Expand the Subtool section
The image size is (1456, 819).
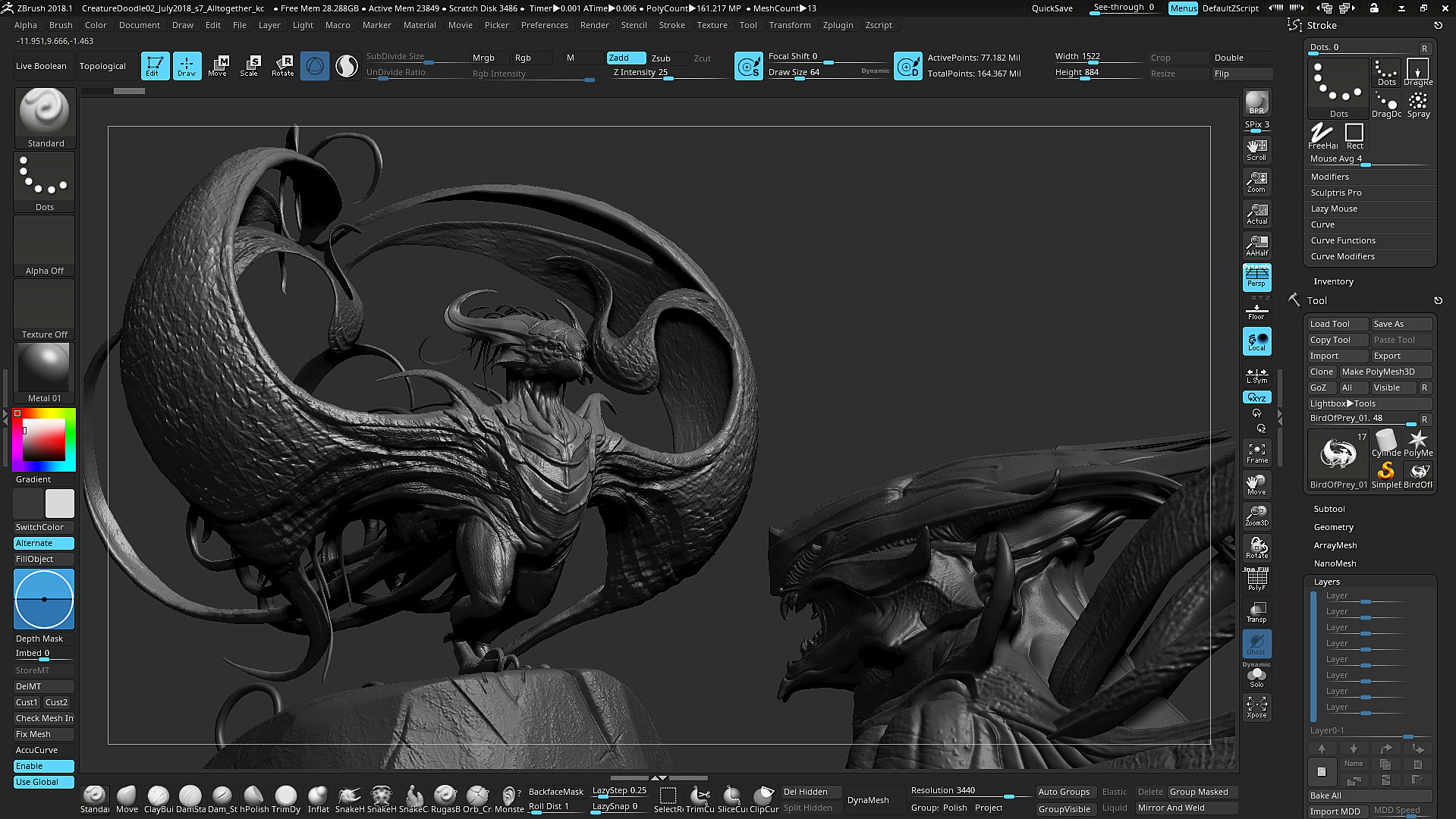pos(1329,509)
